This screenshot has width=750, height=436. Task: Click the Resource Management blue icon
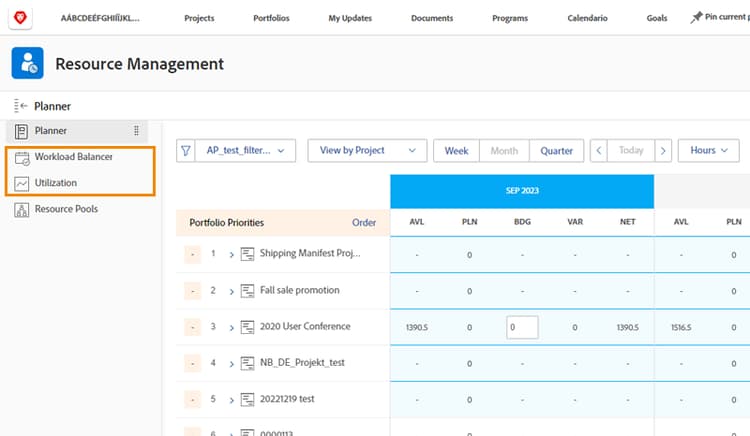pyautogui.click(x=27, y=63)
